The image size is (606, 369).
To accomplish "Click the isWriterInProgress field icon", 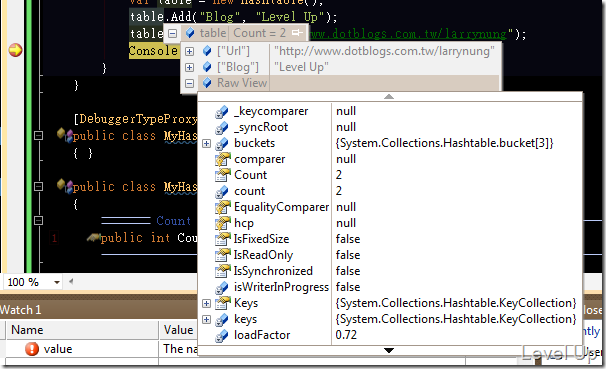I will click(222, 287).
